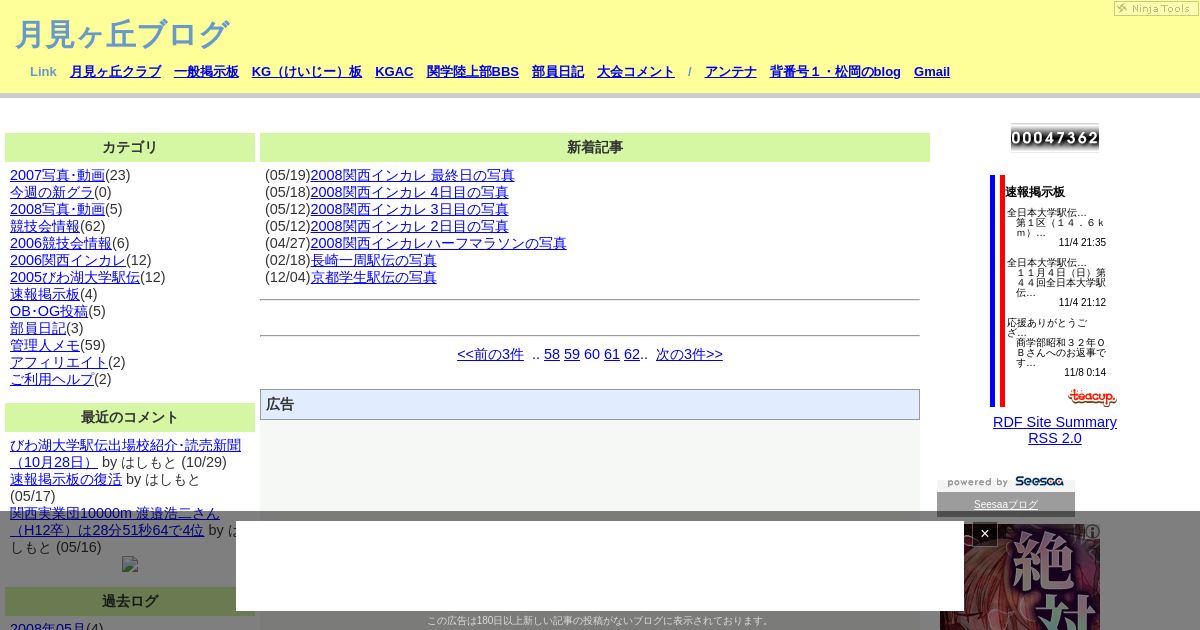Open the 関学陸上部BBS link
Screen dimensions: 1200x630
(473, 72)
